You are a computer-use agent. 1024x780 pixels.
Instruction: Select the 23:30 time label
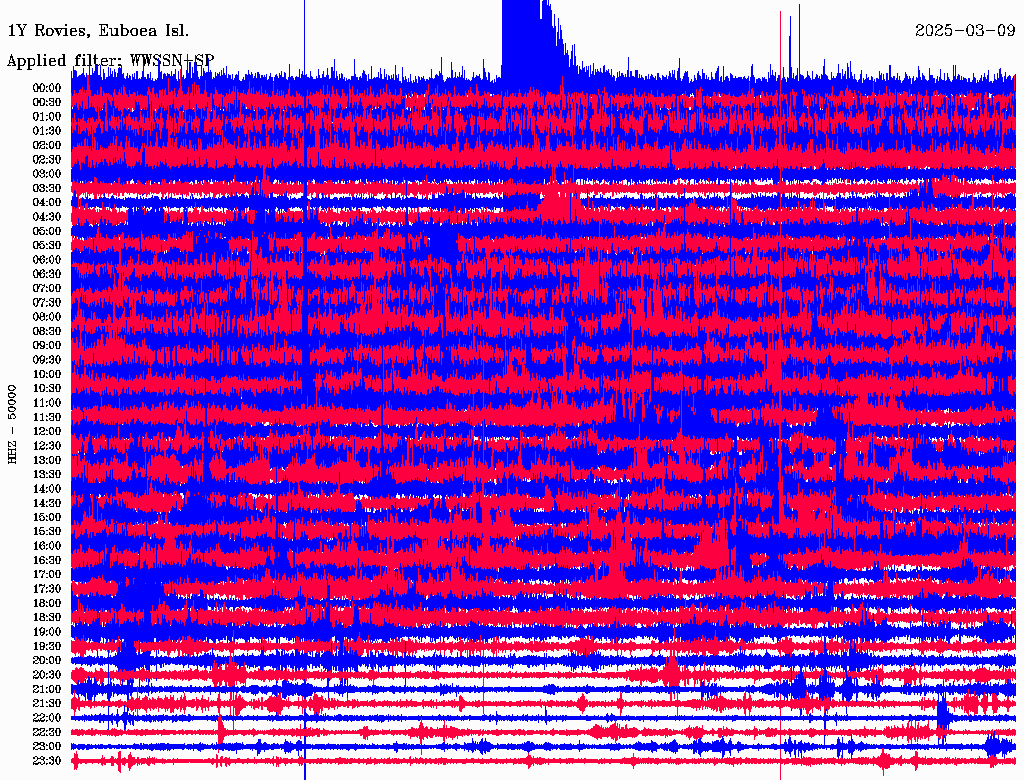tap(46, 761)
